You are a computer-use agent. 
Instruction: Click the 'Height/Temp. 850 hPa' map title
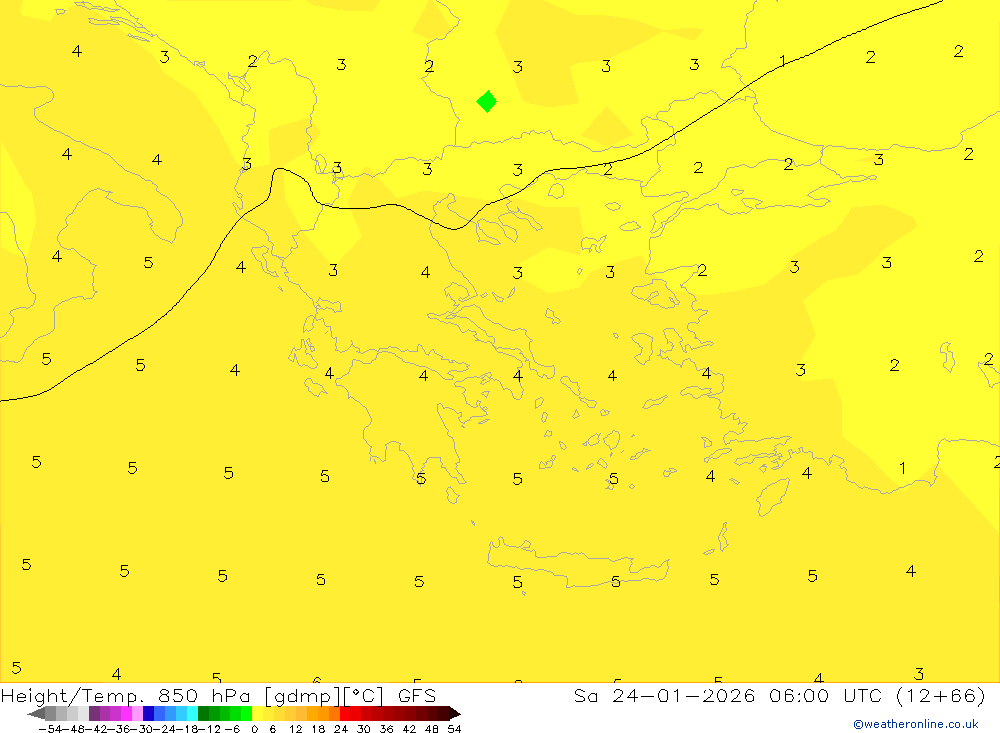(126, 696)
